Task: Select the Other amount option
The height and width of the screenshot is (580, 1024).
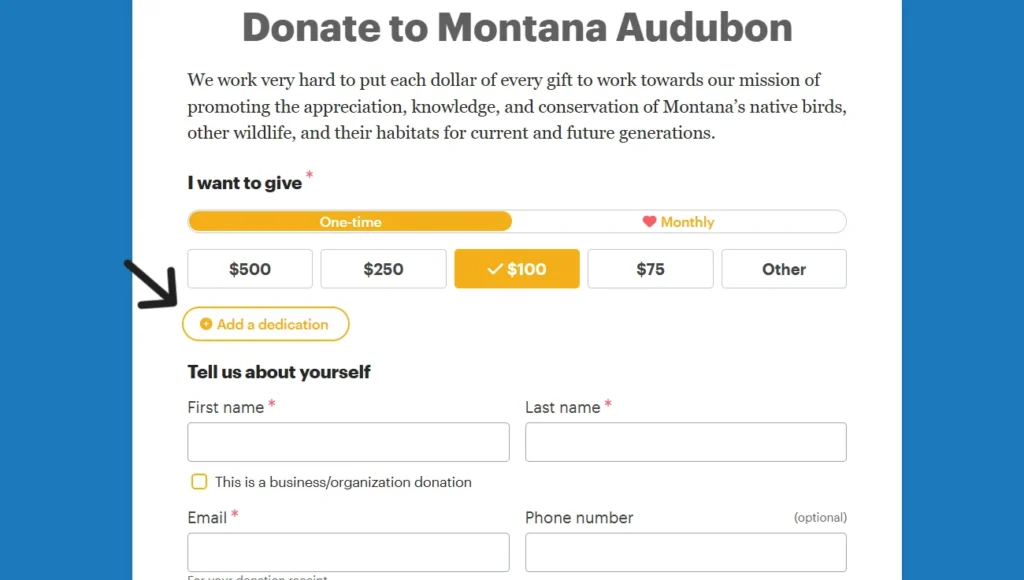Action: tap(784, 269)
